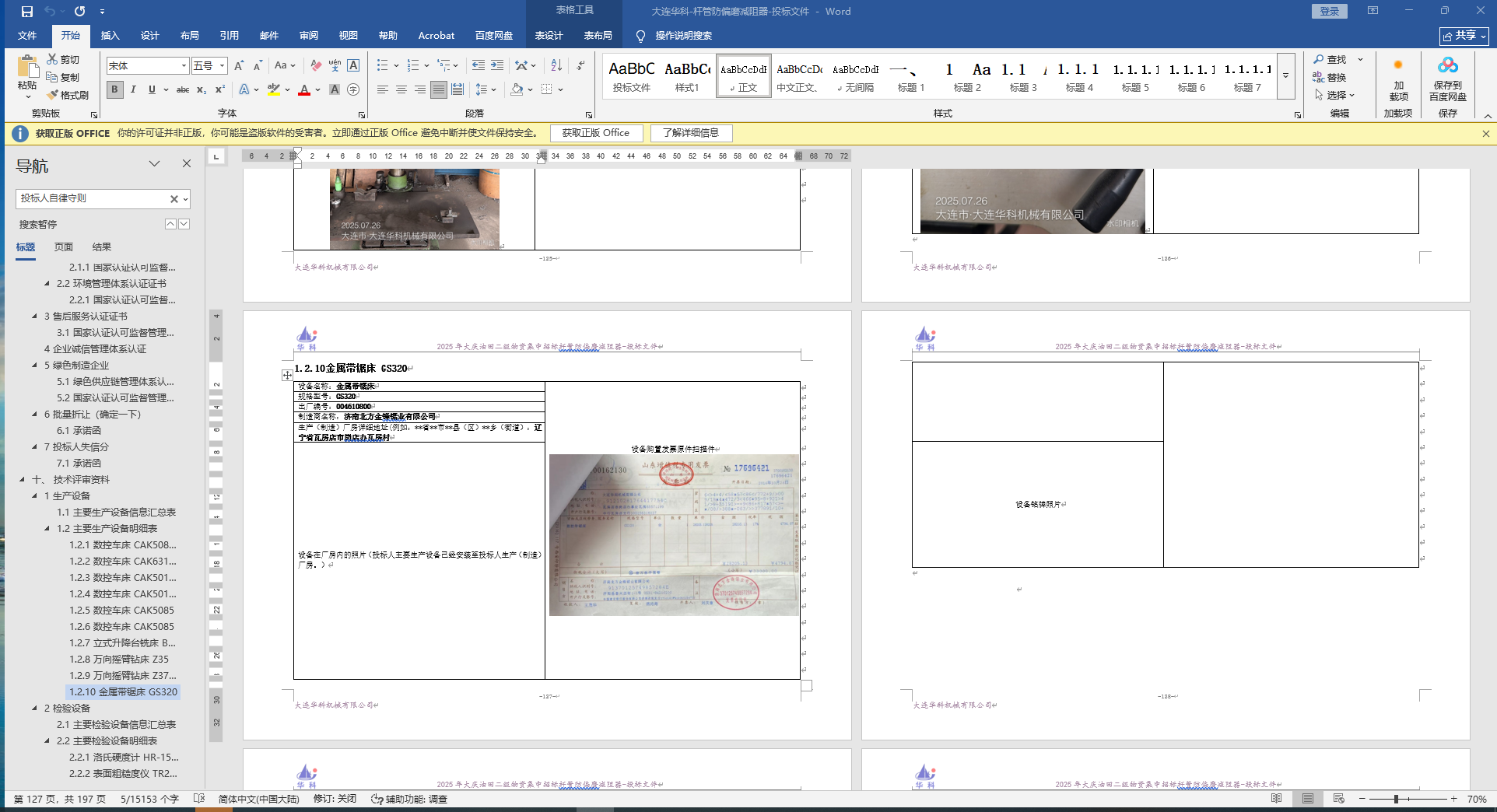This screenshot has width=1497, height=812.
Task: Click the bullet list icon
Action: 382,65
